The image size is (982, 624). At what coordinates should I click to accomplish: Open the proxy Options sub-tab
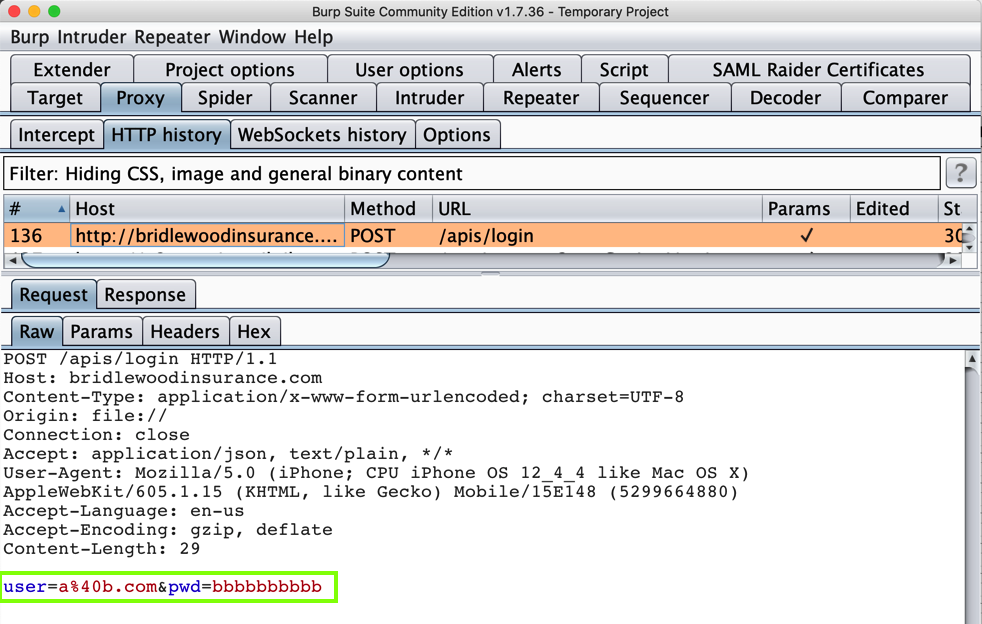coord(457,135)
